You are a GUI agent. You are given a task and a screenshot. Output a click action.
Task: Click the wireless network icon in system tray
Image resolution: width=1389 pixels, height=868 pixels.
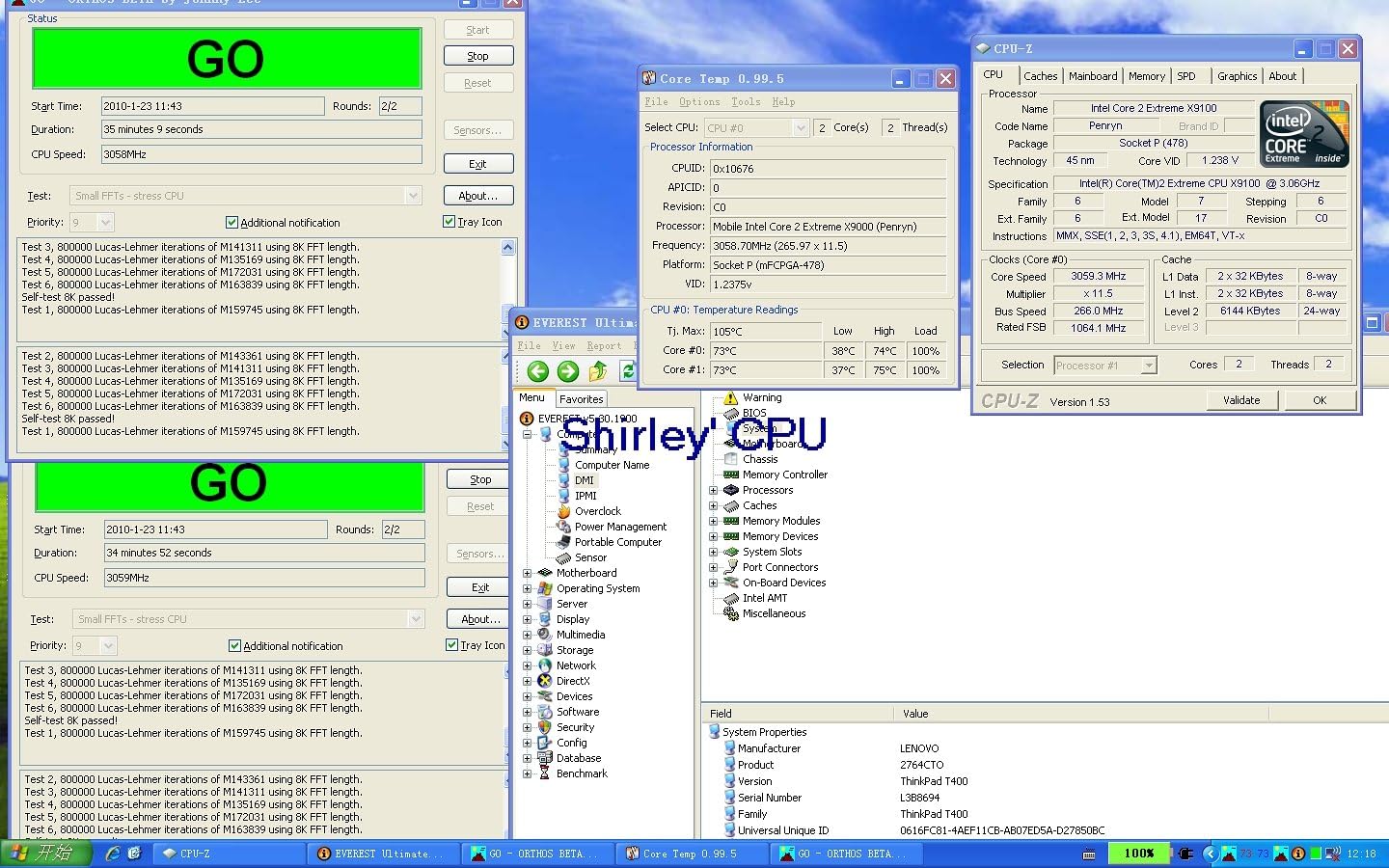coord(1334,854)
